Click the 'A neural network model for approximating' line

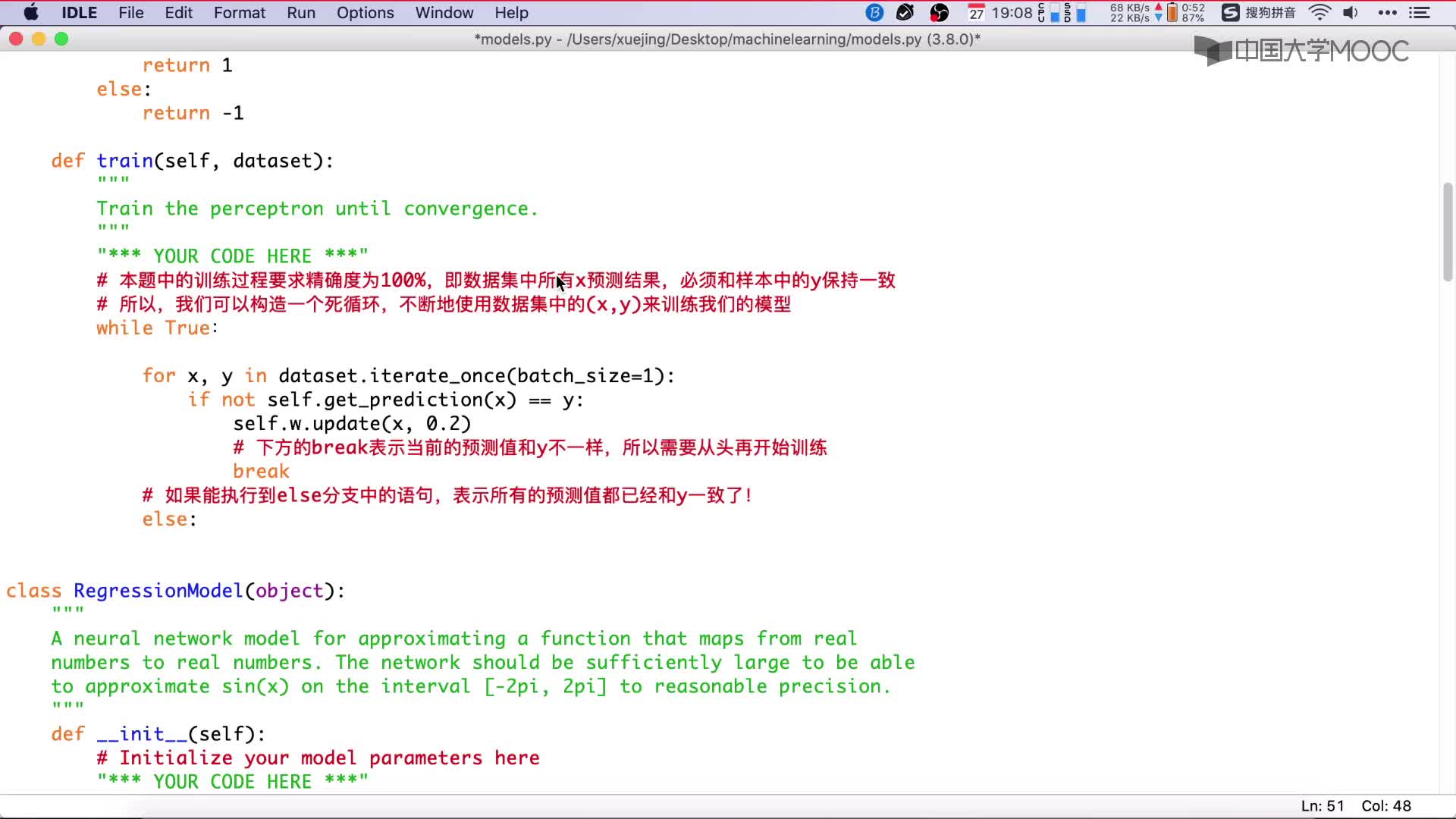(453, 639)
